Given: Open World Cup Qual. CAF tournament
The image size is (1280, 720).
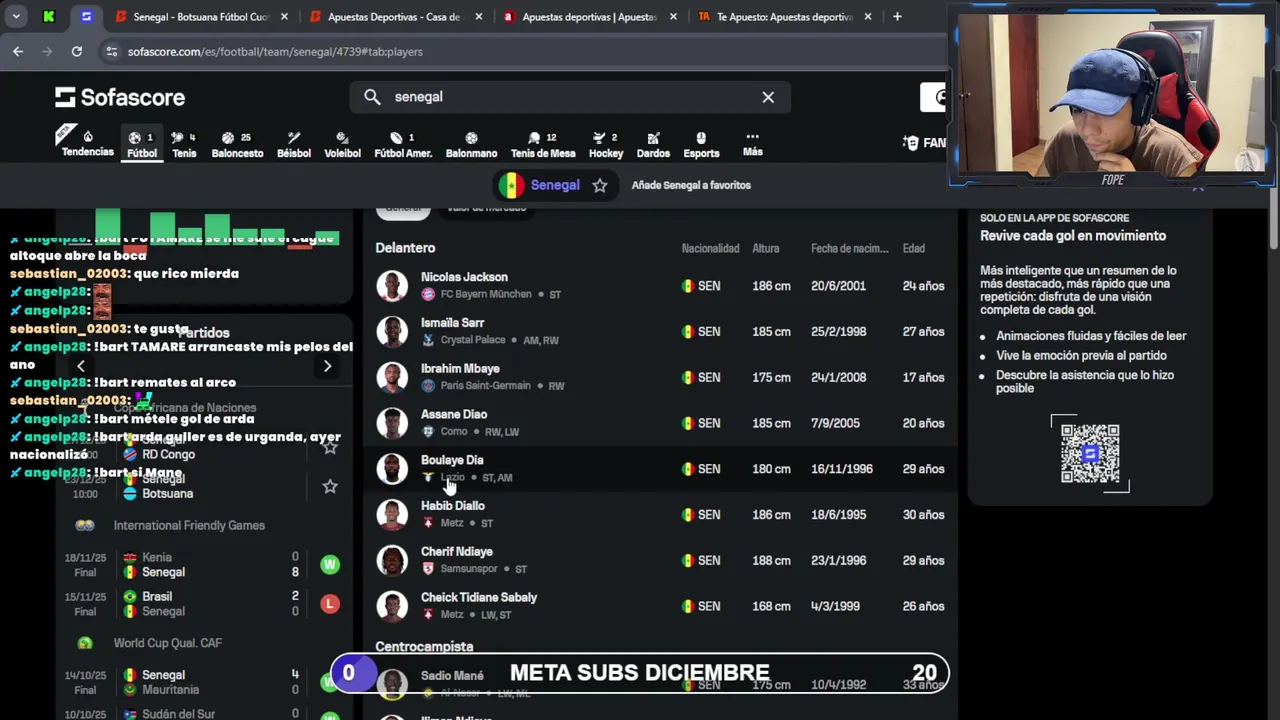Looking at the screenshot, I should tap(168, 643).
